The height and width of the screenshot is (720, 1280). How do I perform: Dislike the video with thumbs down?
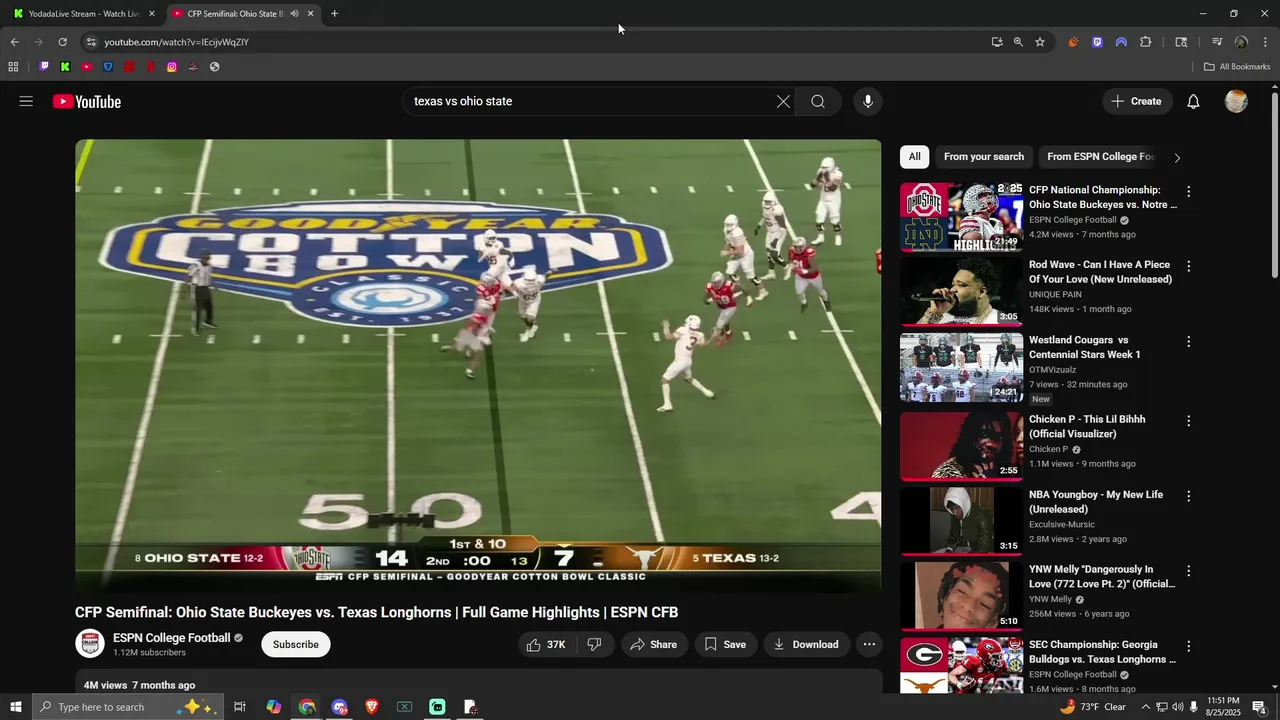(x=594, y=645)
